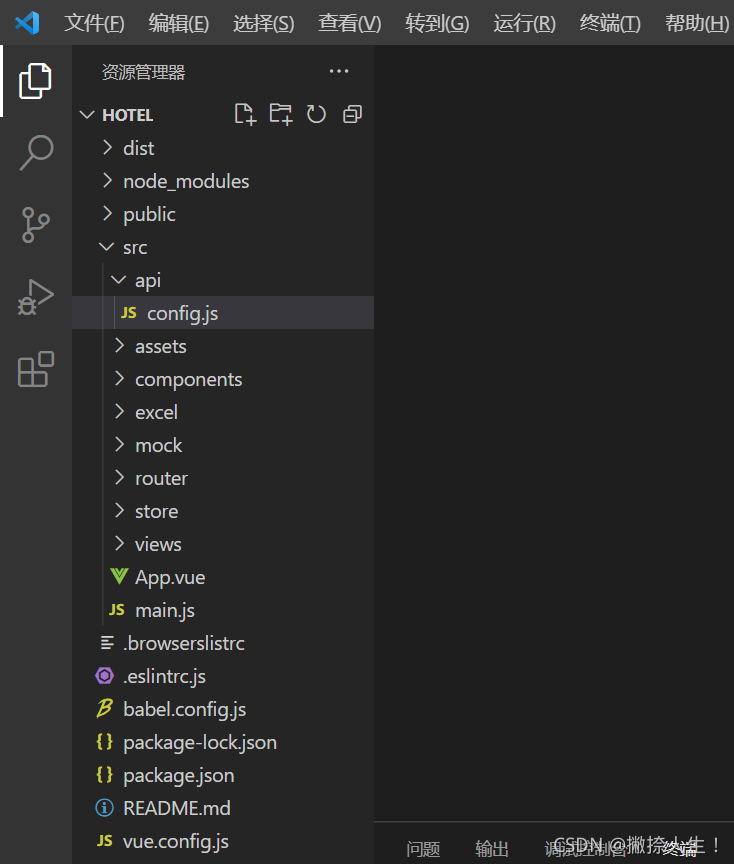Click the VS Code logo icon
This screenshot has height=864, width=734.
[x=28, y=23]
